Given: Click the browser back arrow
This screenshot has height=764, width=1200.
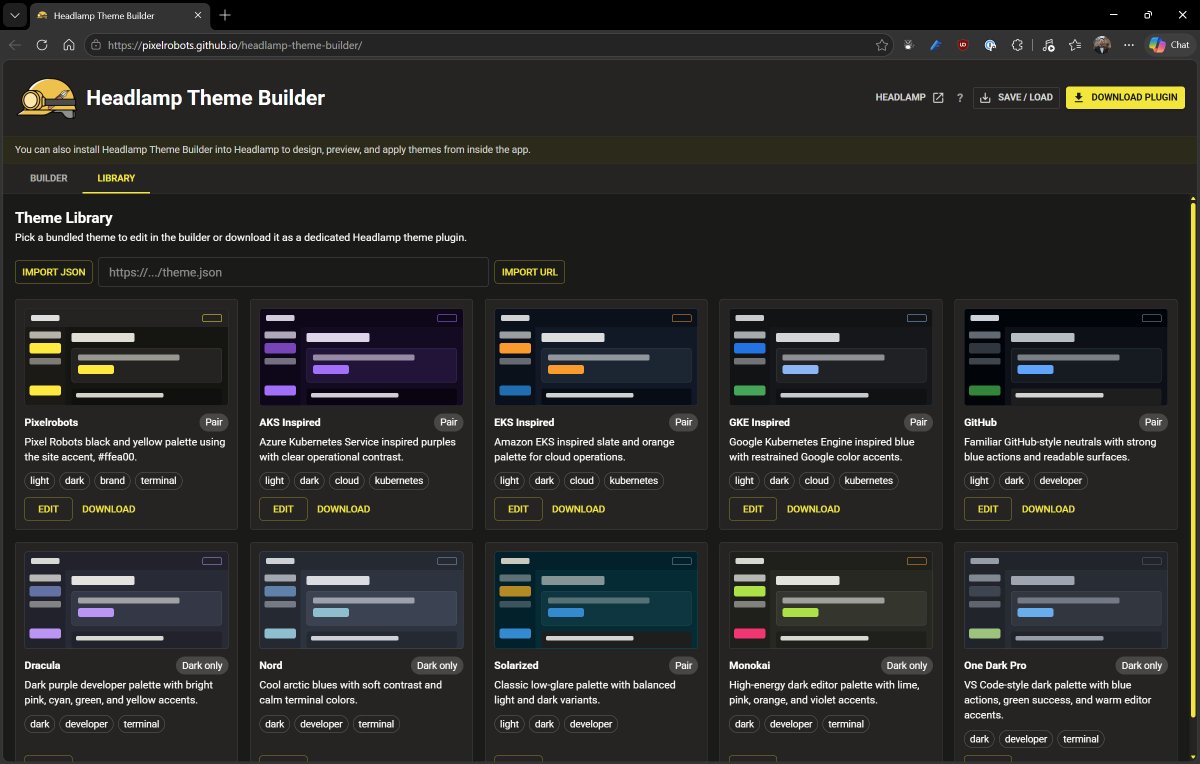Looking at the screenshot, I should [15, 45].
